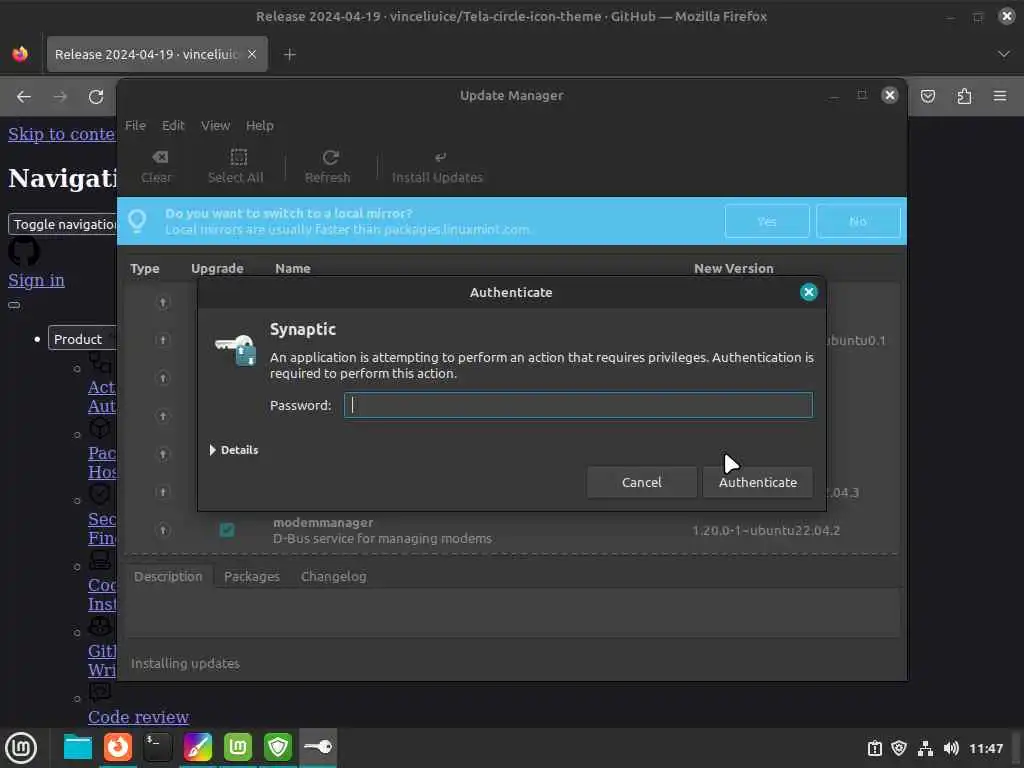Image resolution: width=1024 pixels, height=768 pixels.
Task: Open the View menu in Update Manager
Action: (x=216, y=125)
